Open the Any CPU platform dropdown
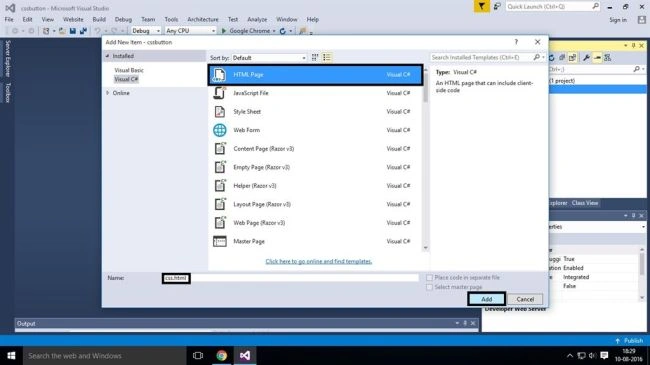The height and width of the screenshot is (365, 650). pyautogui.click(x=191, y=31)
